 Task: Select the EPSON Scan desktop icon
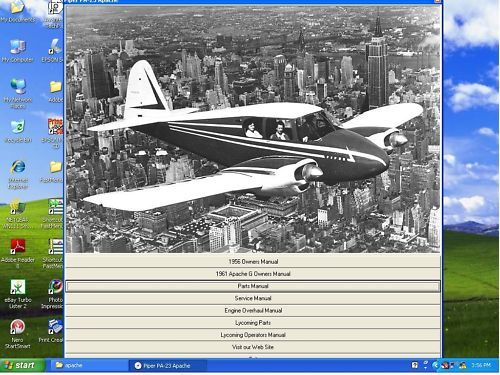(x=53, y=51)
